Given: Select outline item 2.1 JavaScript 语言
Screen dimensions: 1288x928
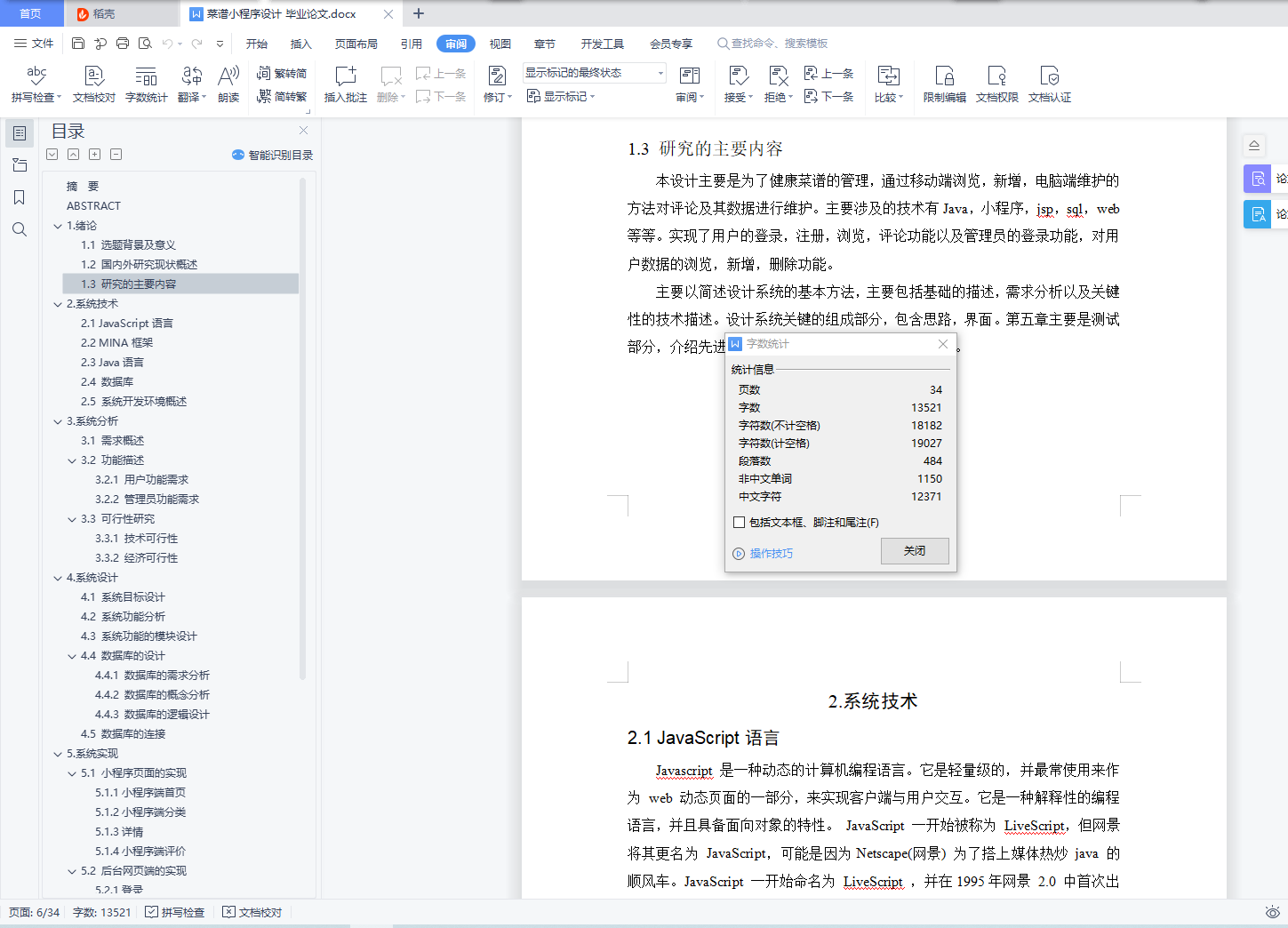Looking at the screenshot, I should tap(126, 324).
